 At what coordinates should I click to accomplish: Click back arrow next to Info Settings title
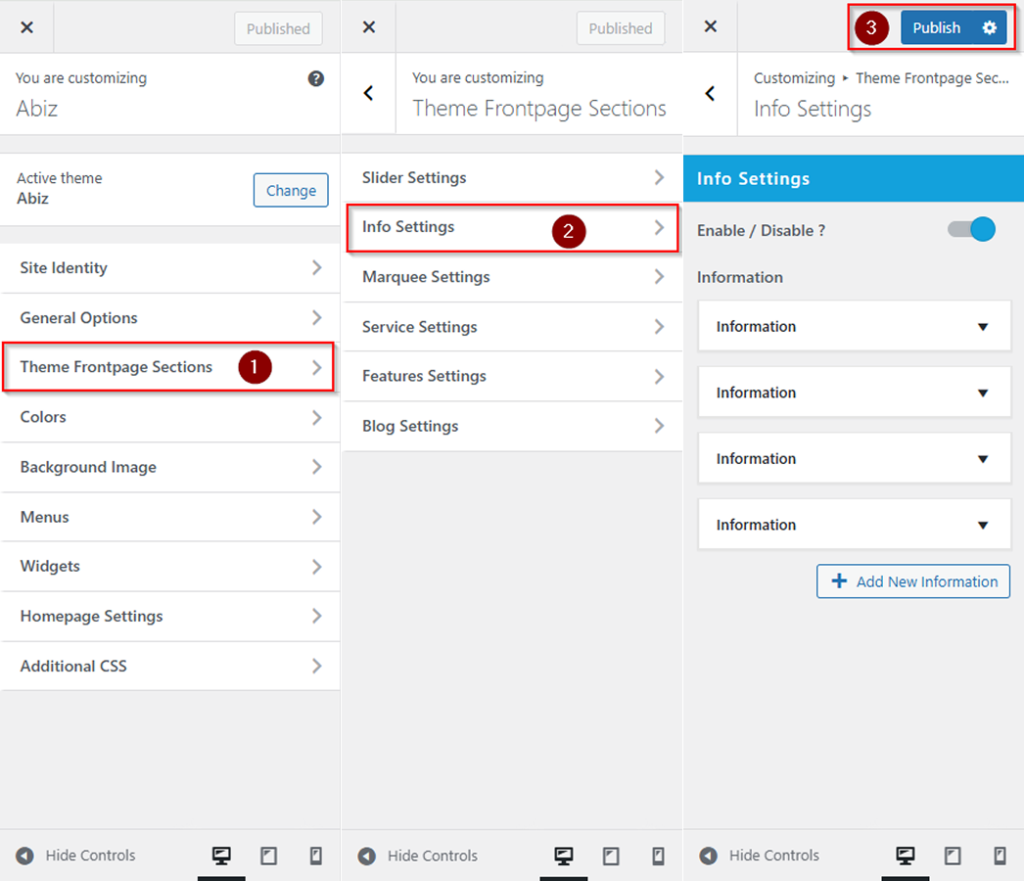710,93
